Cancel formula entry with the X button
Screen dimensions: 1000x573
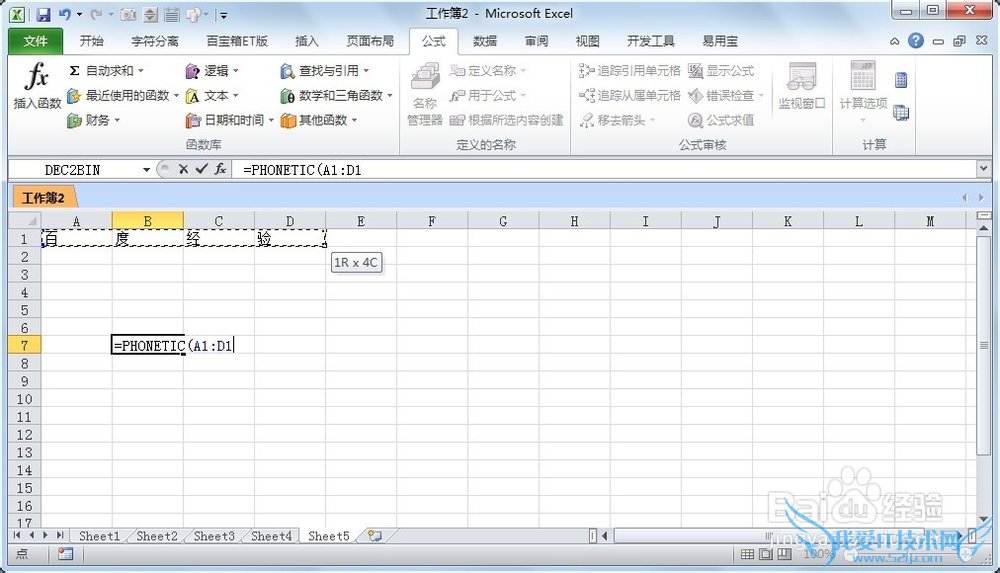point(183,169)
